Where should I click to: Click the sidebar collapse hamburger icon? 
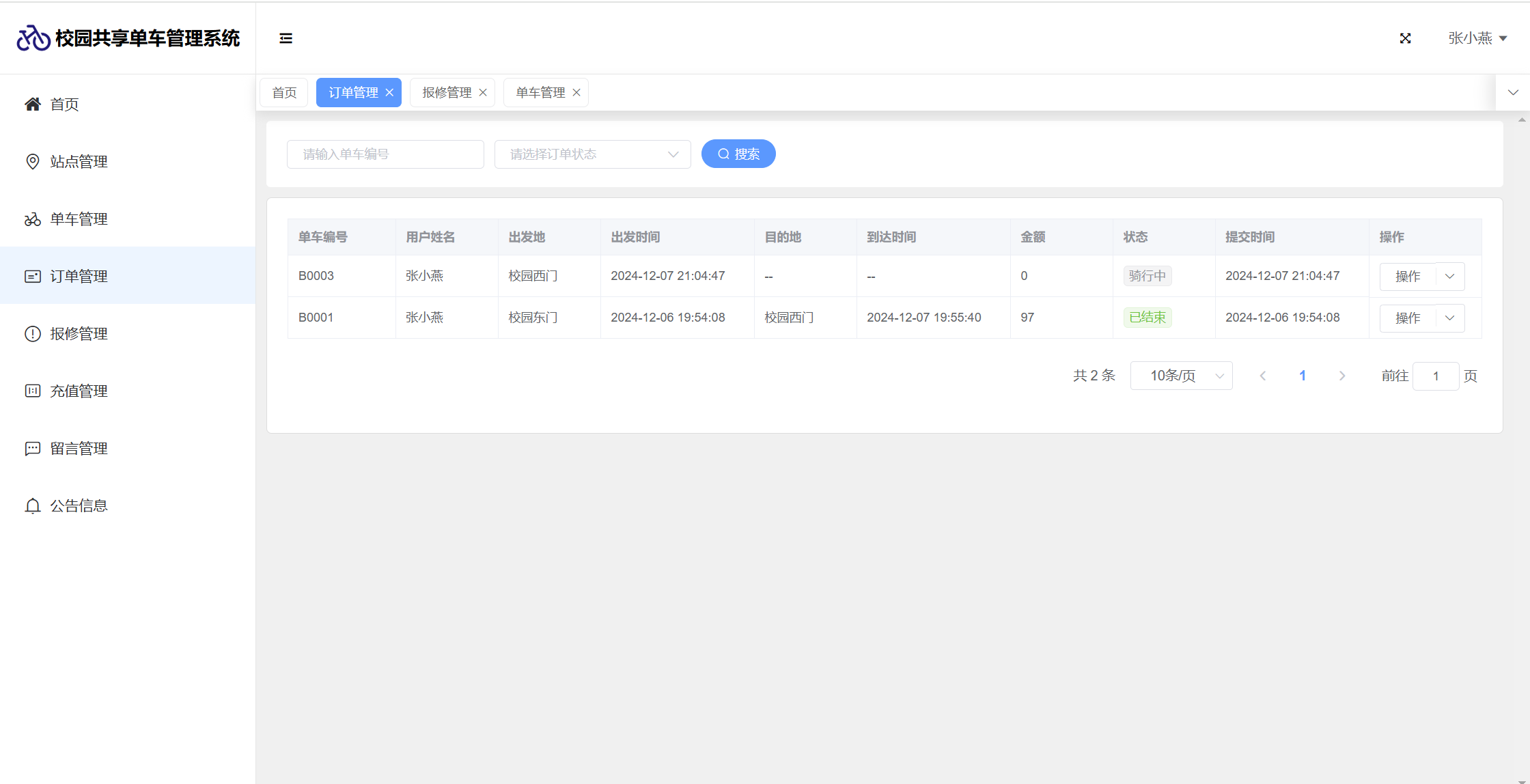(x=286, y=38)
